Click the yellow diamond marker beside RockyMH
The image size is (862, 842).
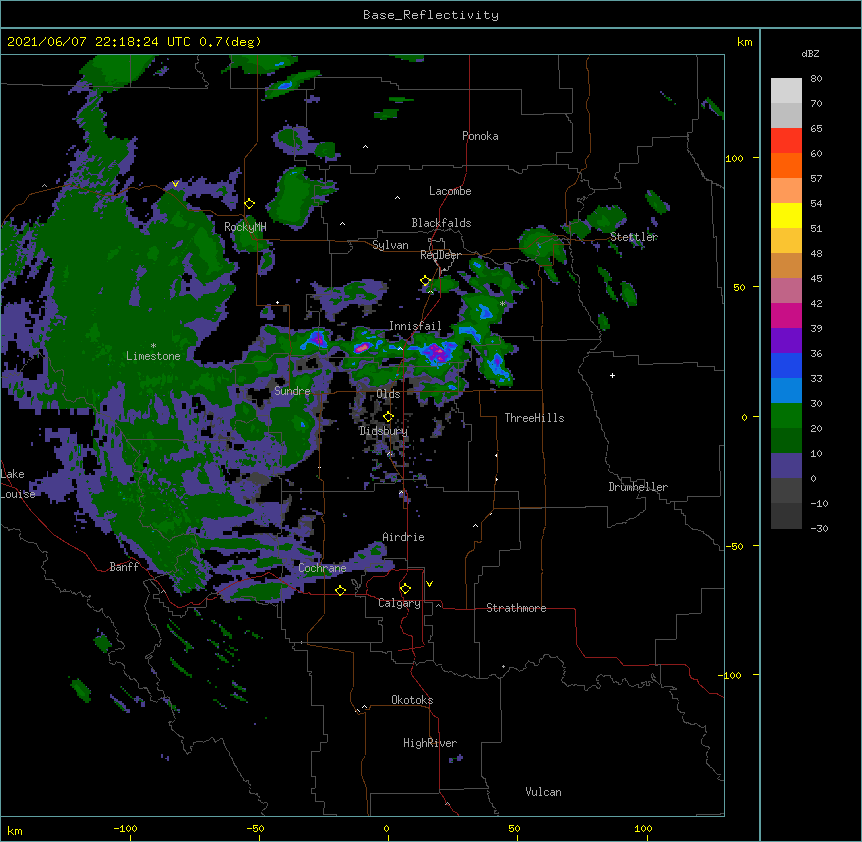tap(249, 204)
